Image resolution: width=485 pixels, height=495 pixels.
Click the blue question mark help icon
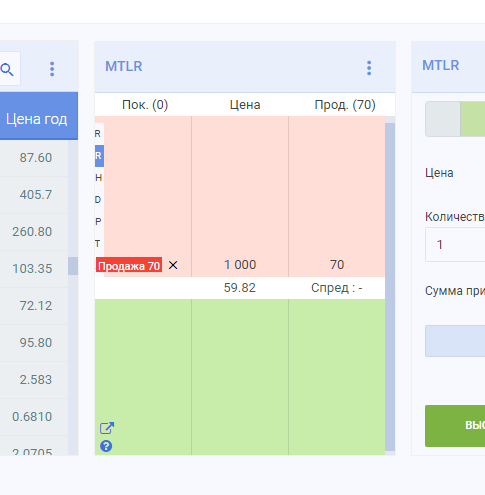(x=106, y=446)
